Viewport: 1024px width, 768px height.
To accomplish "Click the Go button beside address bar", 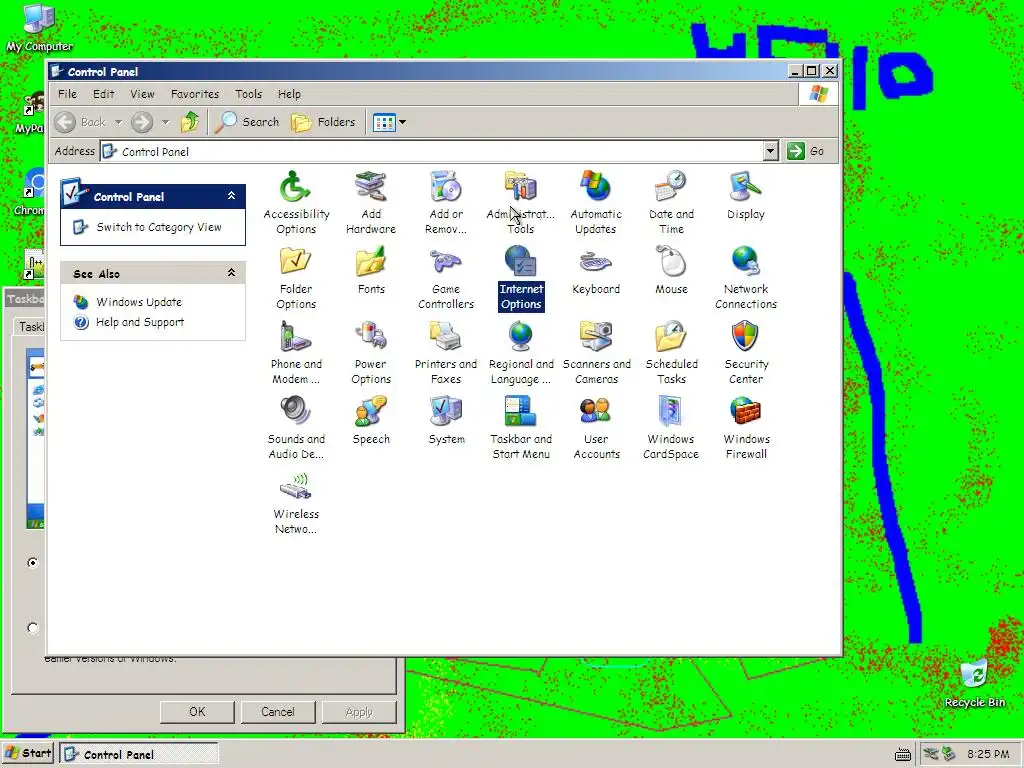I will [806, 152].
